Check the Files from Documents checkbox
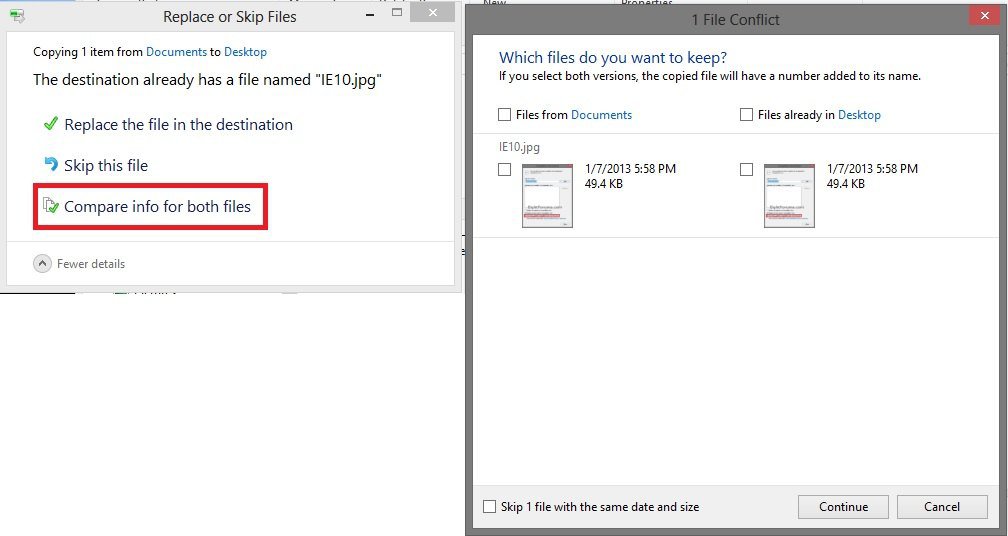This screenshot has height=536, width=1008. pos(505,115)
